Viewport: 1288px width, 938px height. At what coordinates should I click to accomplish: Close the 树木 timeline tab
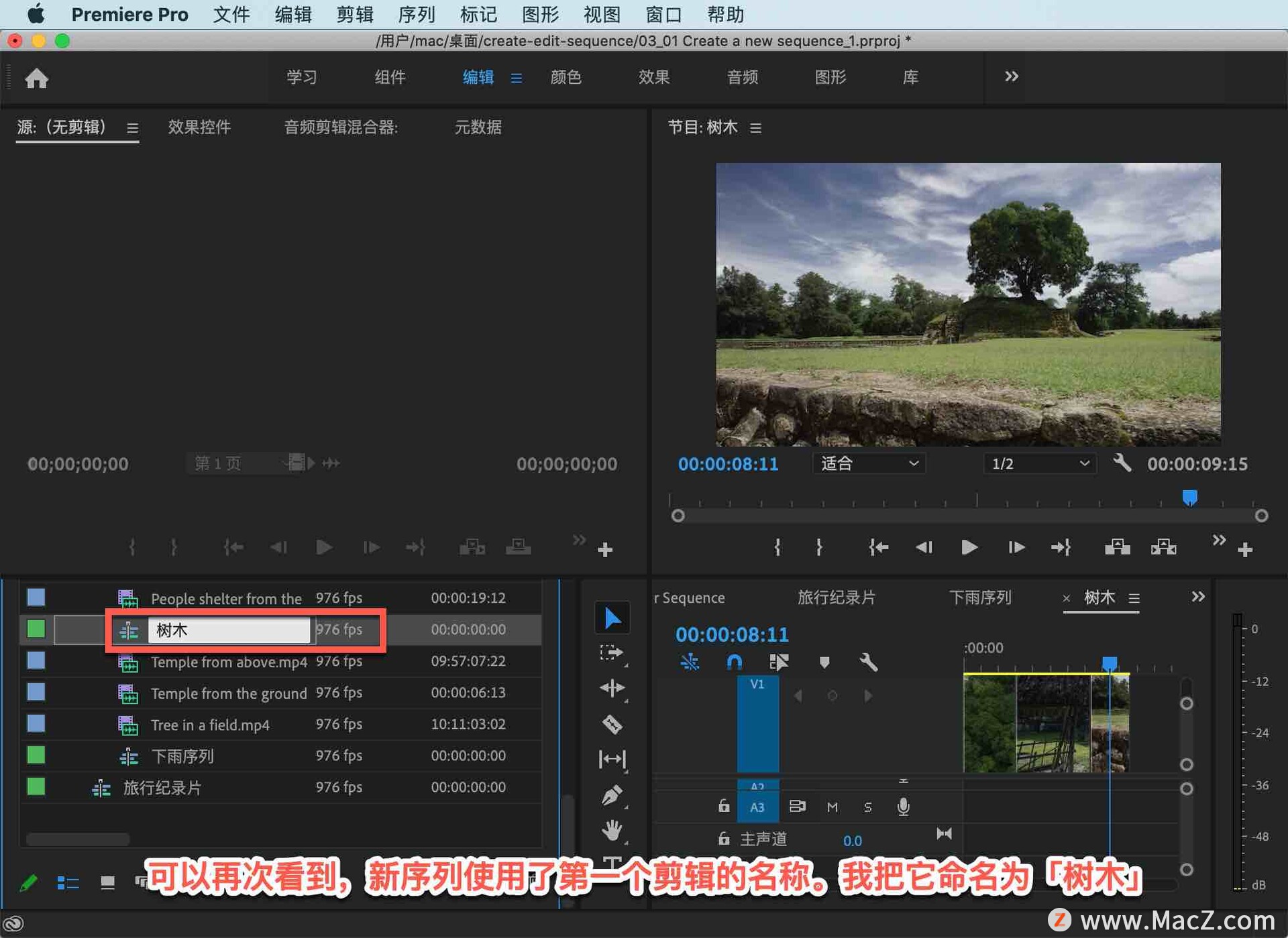point(1066,598)
